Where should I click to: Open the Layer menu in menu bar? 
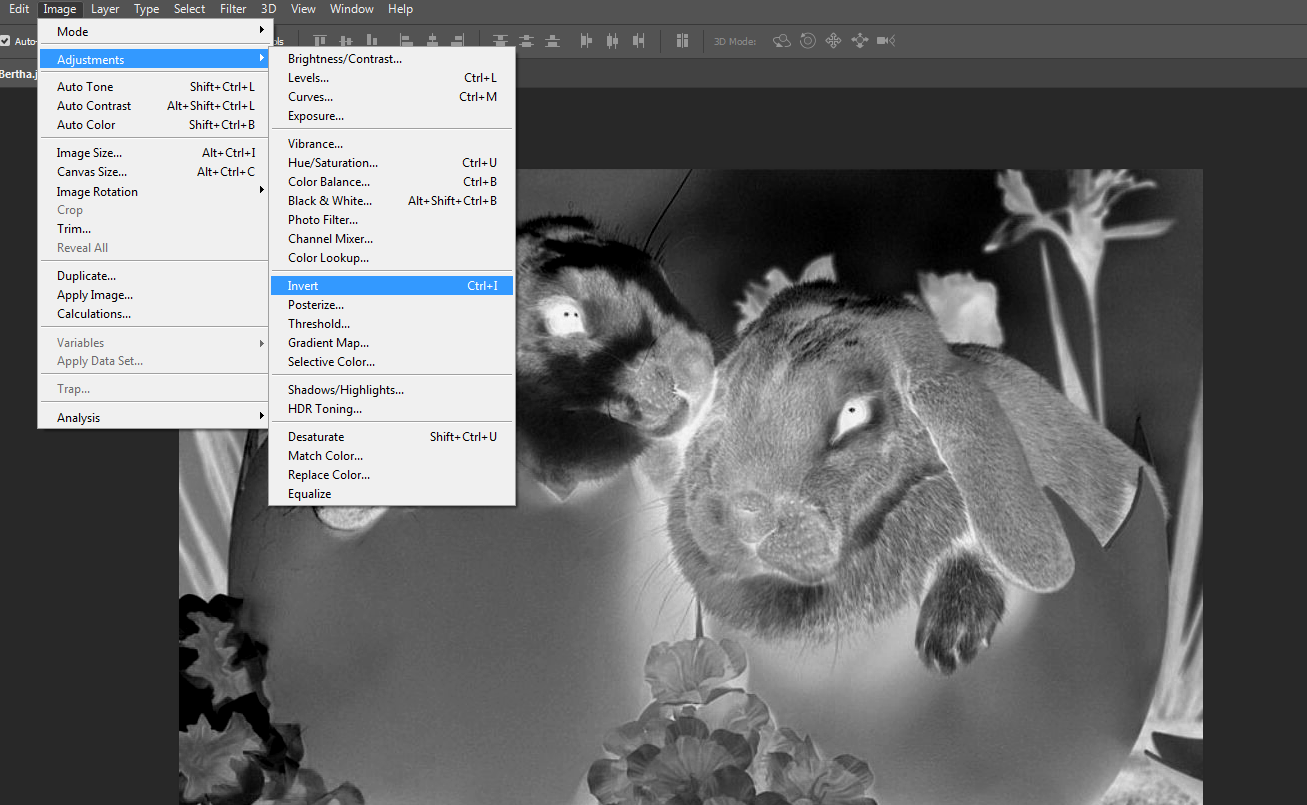(x=104, y=9)
